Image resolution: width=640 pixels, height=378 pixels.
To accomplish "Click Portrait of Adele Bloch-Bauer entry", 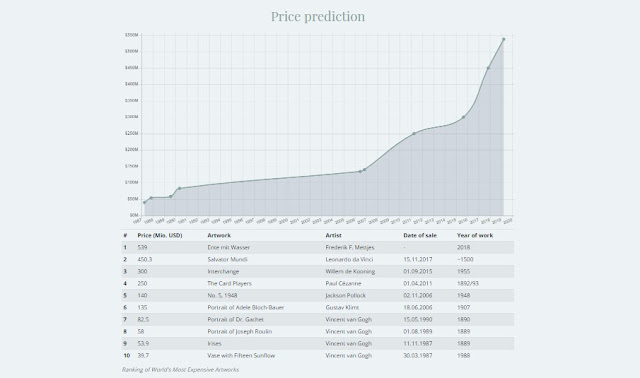I will 246,307.
